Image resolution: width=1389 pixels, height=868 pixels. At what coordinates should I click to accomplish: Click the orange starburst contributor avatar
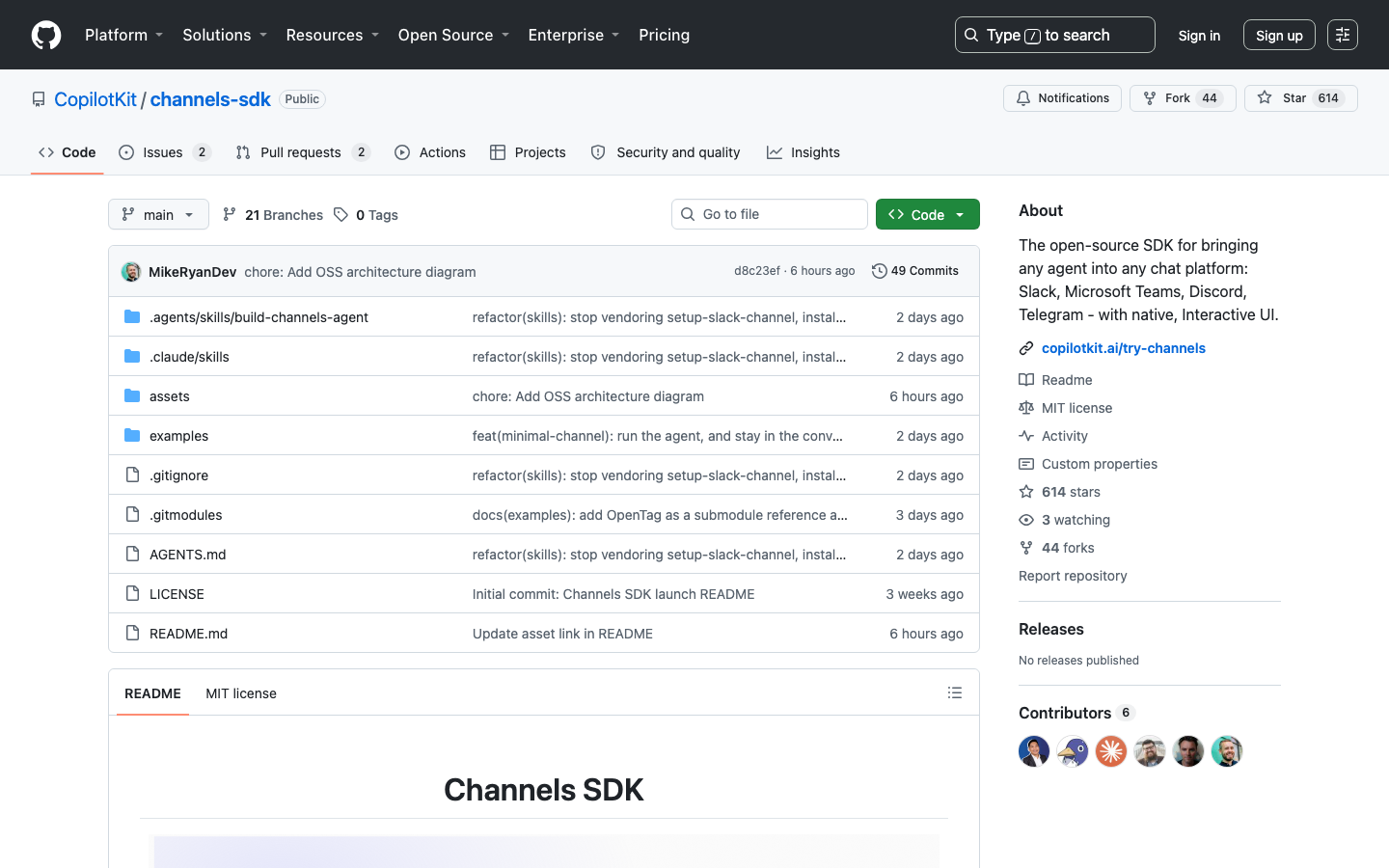point(1111,751)
